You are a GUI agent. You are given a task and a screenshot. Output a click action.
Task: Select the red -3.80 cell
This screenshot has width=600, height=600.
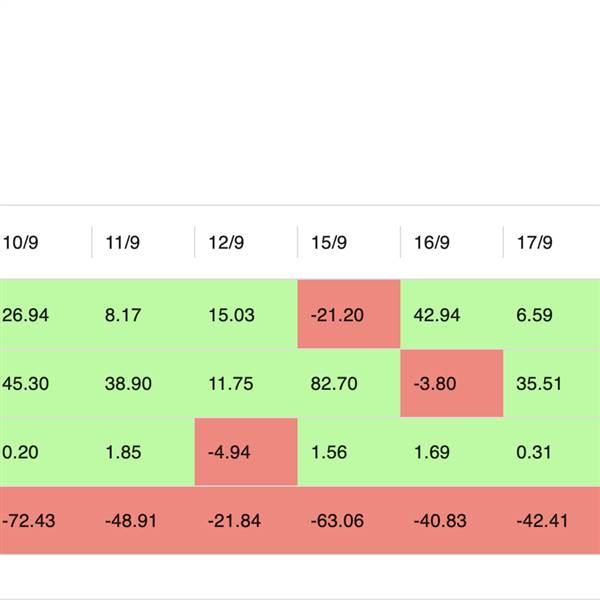coord(451,383)
